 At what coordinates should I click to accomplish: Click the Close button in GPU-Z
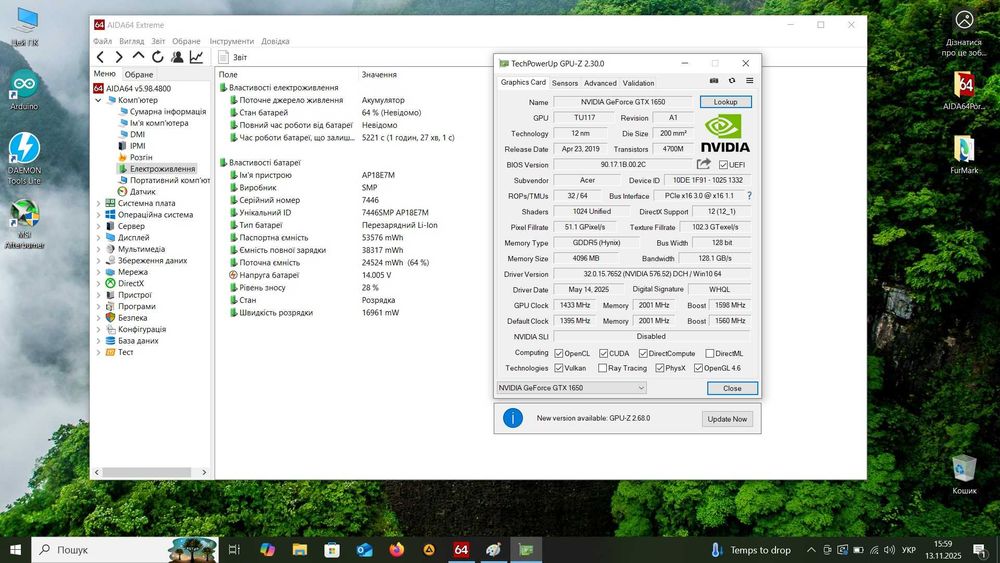732,388
